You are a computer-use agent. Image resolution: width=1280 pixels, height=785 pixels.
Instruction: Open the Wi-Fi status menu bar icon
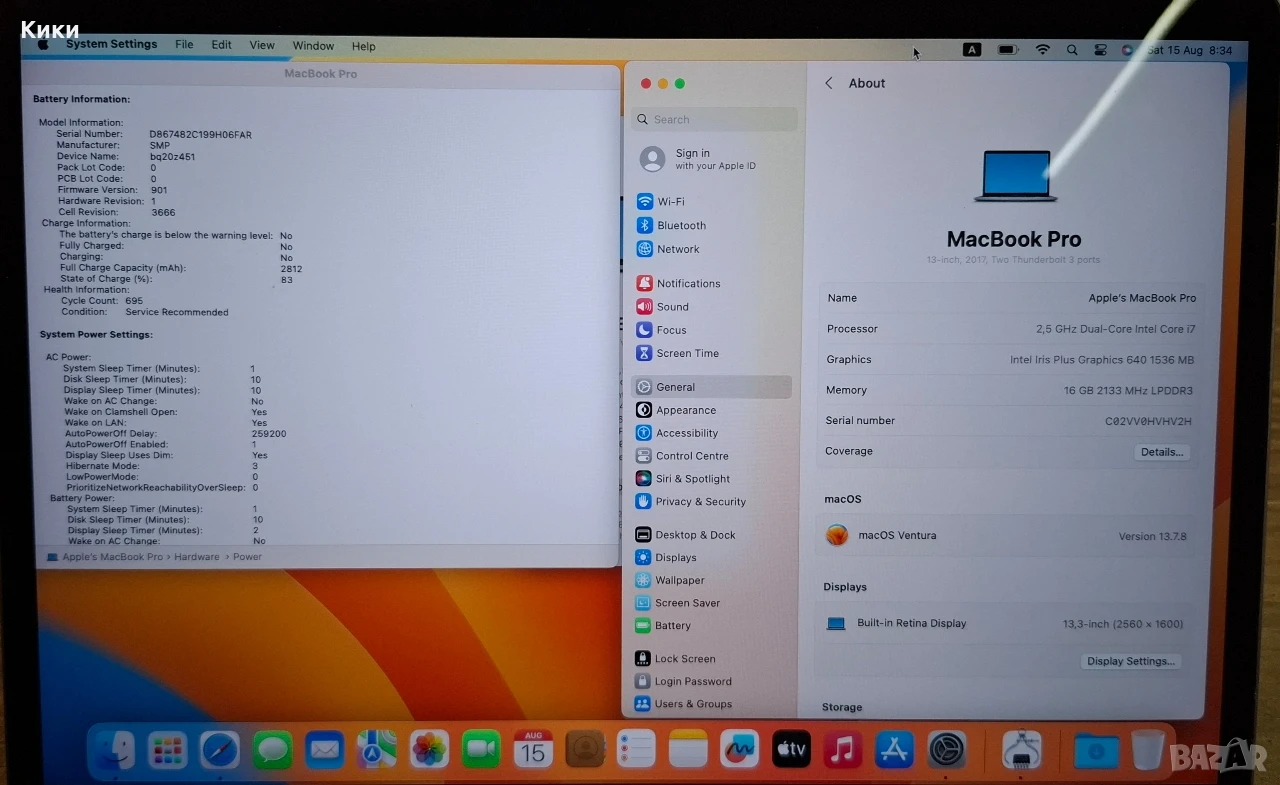pos(1042,49)
